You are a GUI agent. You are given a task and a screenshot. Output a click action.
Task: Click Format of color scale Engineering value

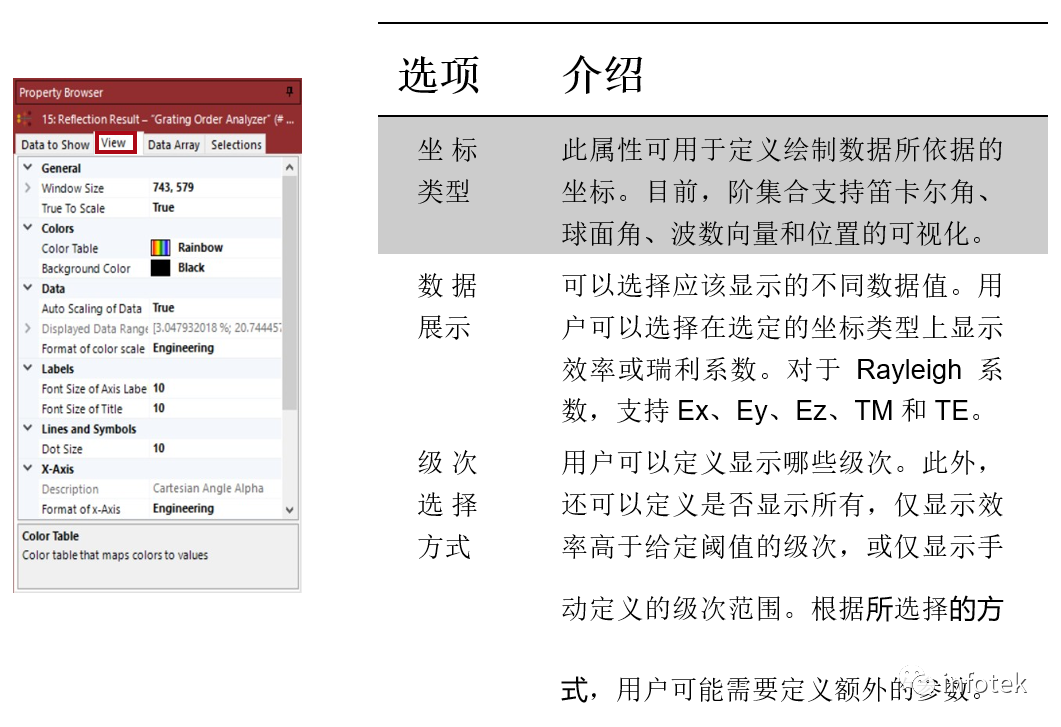[x=183, y=348]
